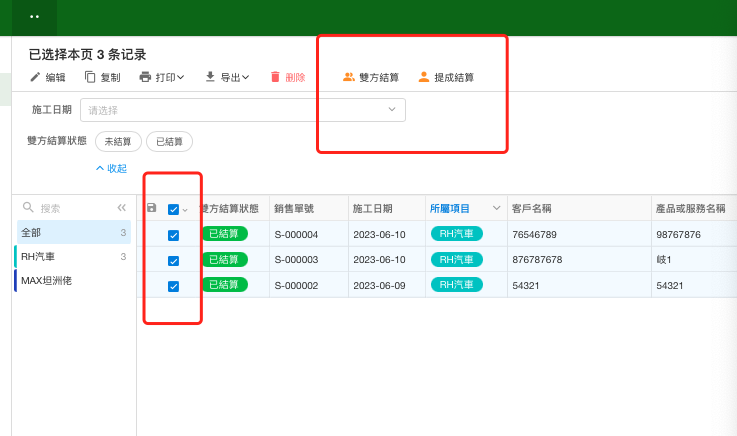
Task: Click the 施工日期 column header in table
Action: 373,208
